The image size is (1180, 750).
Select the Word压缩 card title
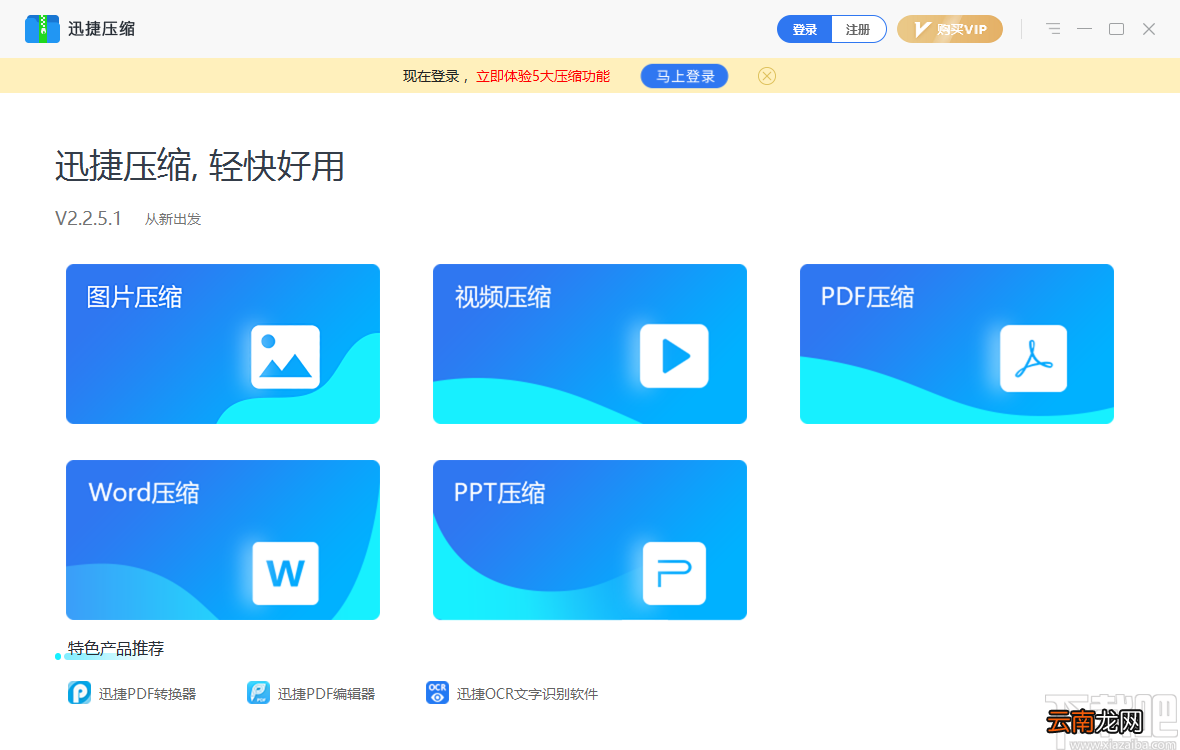(144, 493)
